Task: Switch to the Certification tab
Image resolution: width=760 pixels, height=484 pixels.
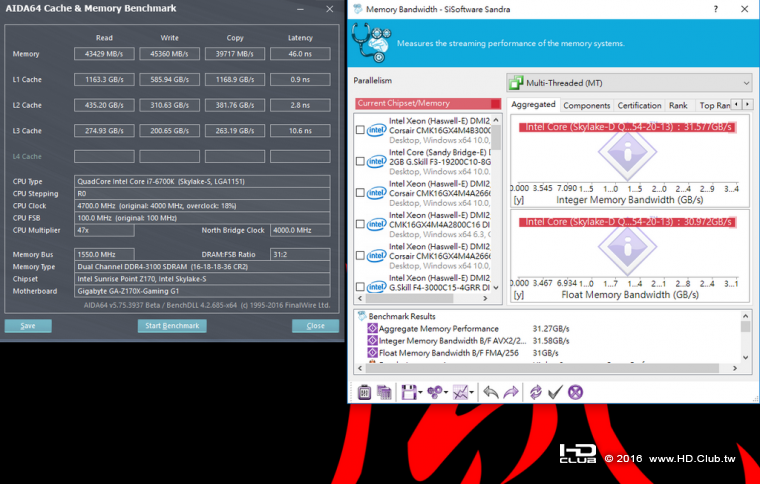Action: (x=639, y=105)
